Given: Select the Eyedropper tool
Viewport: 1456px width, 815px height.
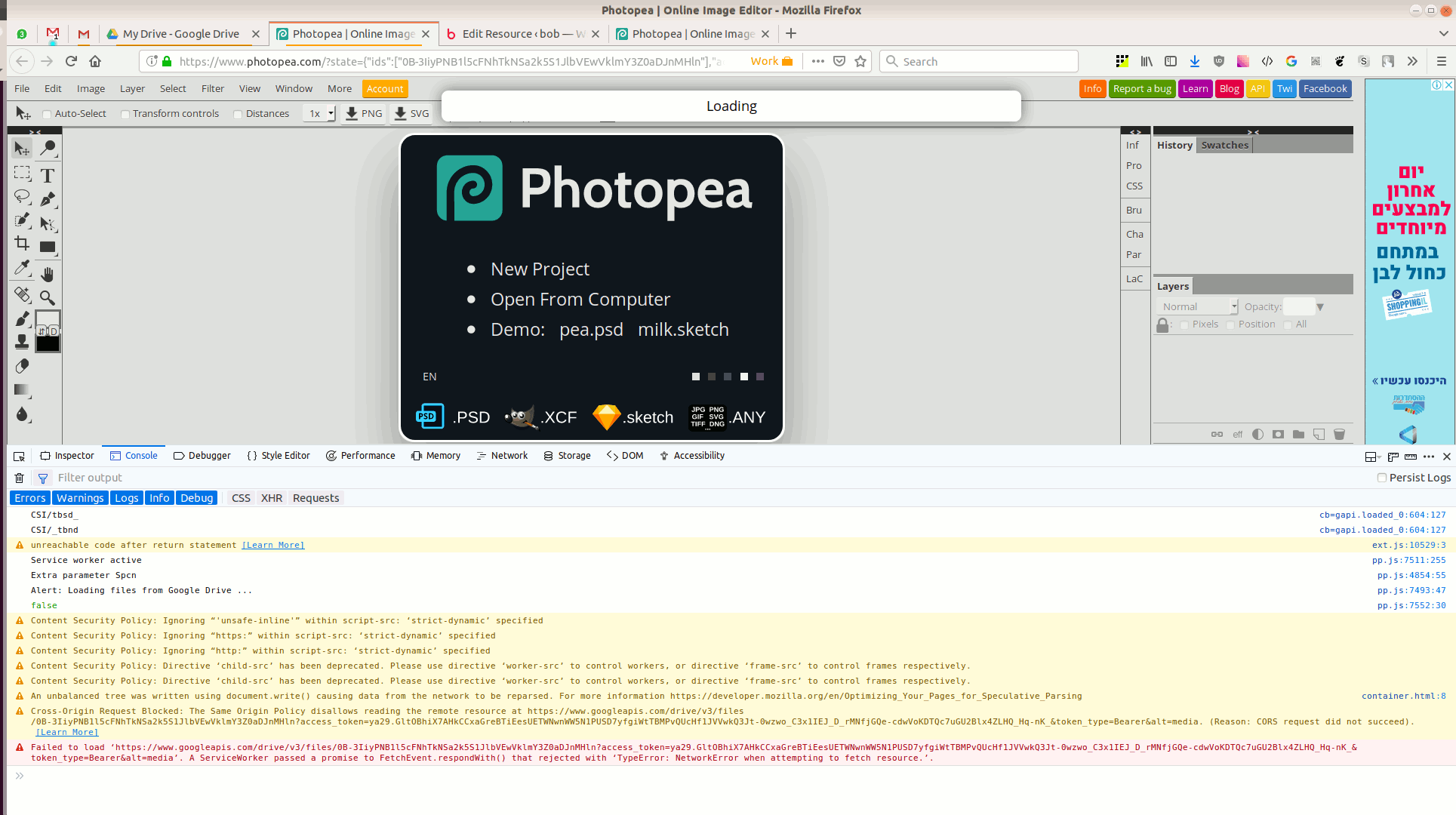Looking at the screenshot, I should point(22,269).
